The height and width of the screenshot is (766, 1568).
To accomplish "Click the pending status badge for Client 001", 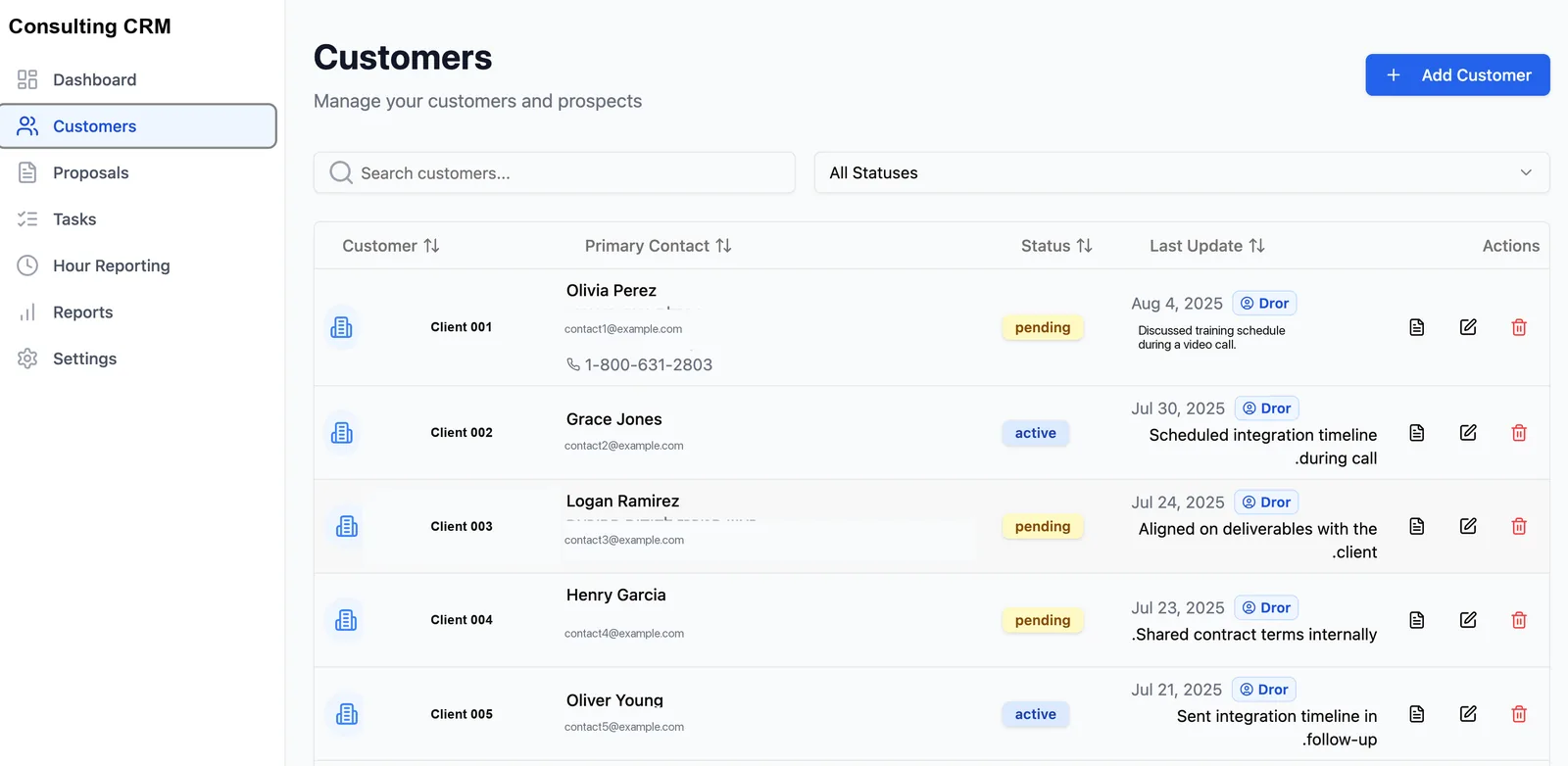I will [x=1043, y=327].
